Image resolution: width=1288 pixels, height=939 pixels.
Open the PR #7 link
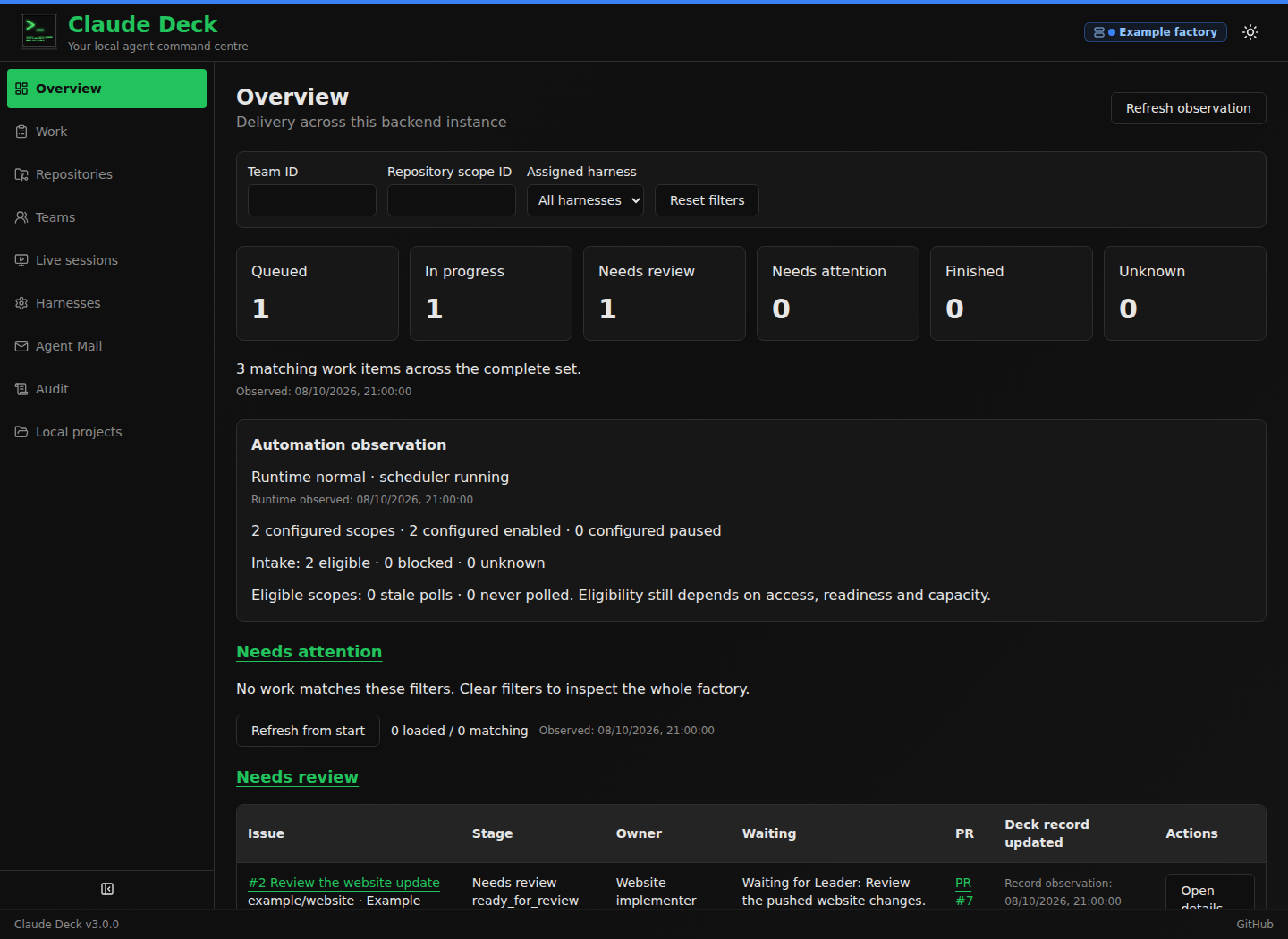964,892
